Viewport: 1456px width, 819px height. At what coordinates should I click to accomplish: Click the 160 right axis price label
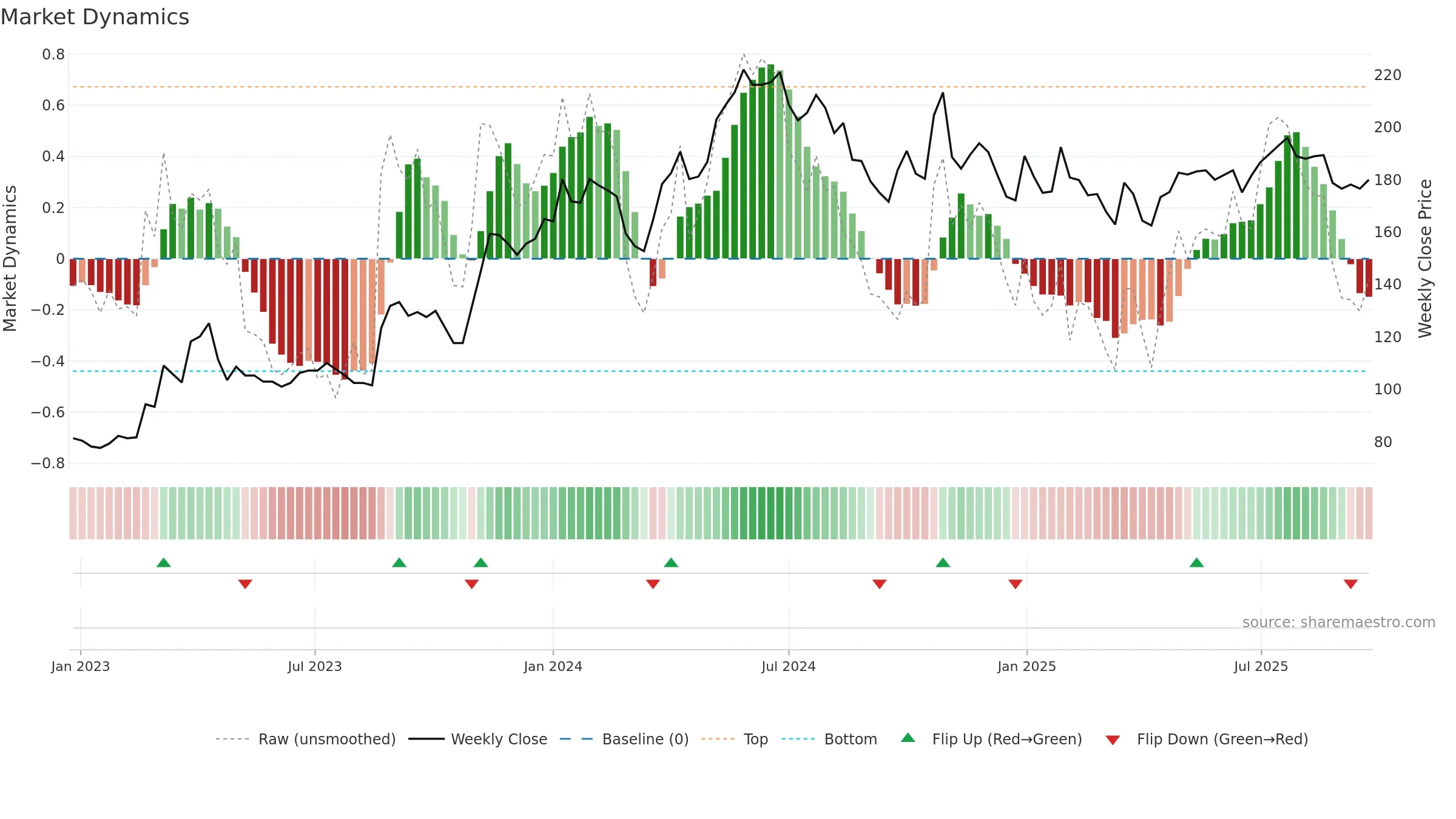click(x=1388, y=232)
